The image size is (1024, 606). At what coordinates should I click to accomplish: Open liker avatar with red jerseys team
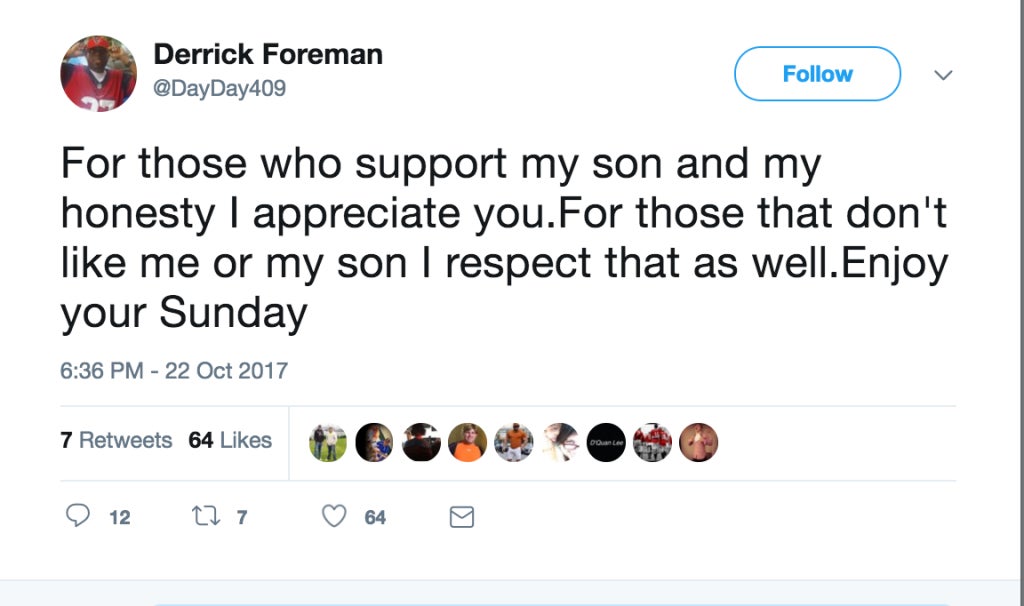coord(652,442)
